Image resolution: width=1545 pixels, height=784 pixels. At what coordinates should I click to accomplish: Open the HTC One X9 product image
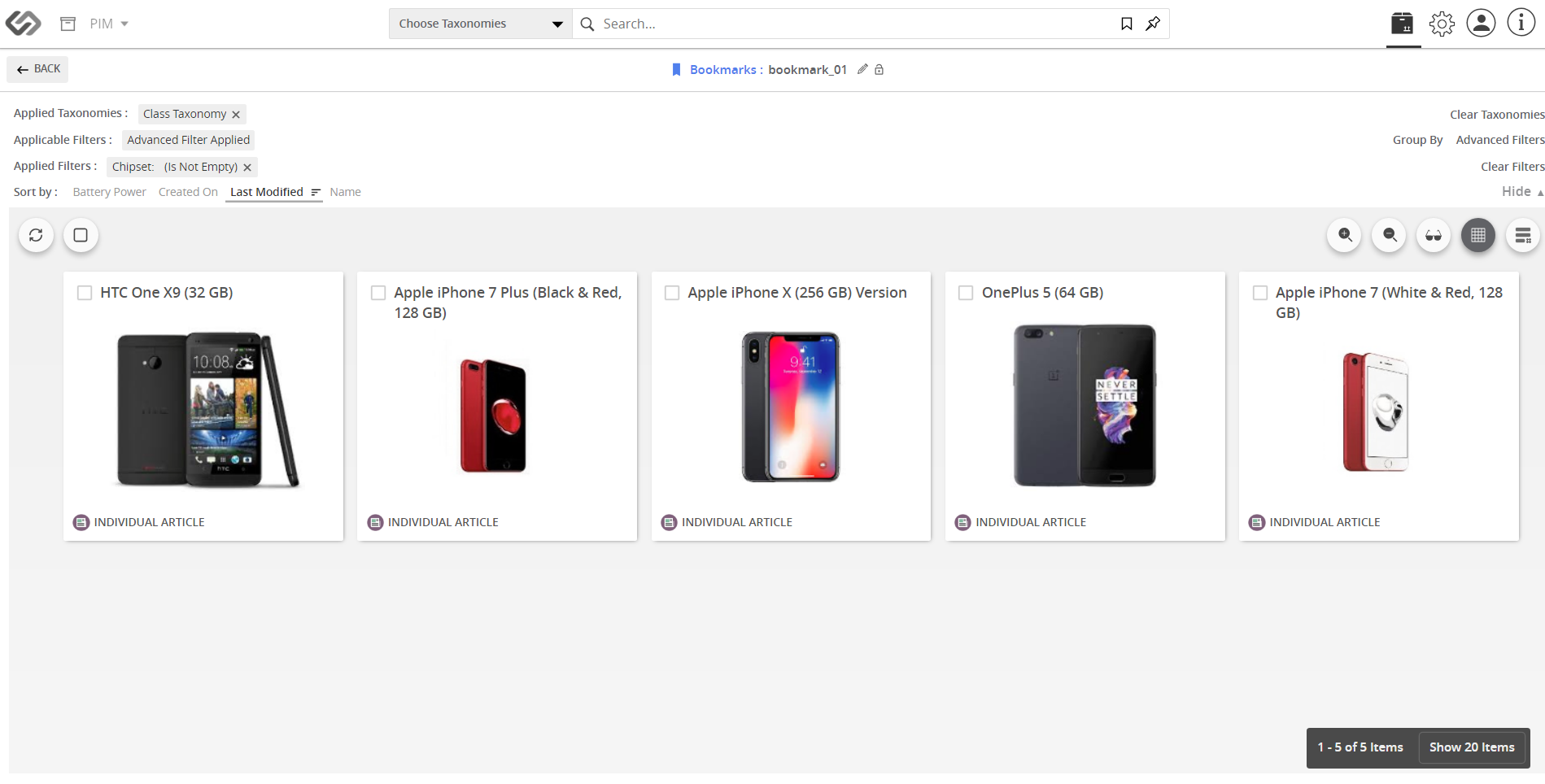(x=207, y=409)
